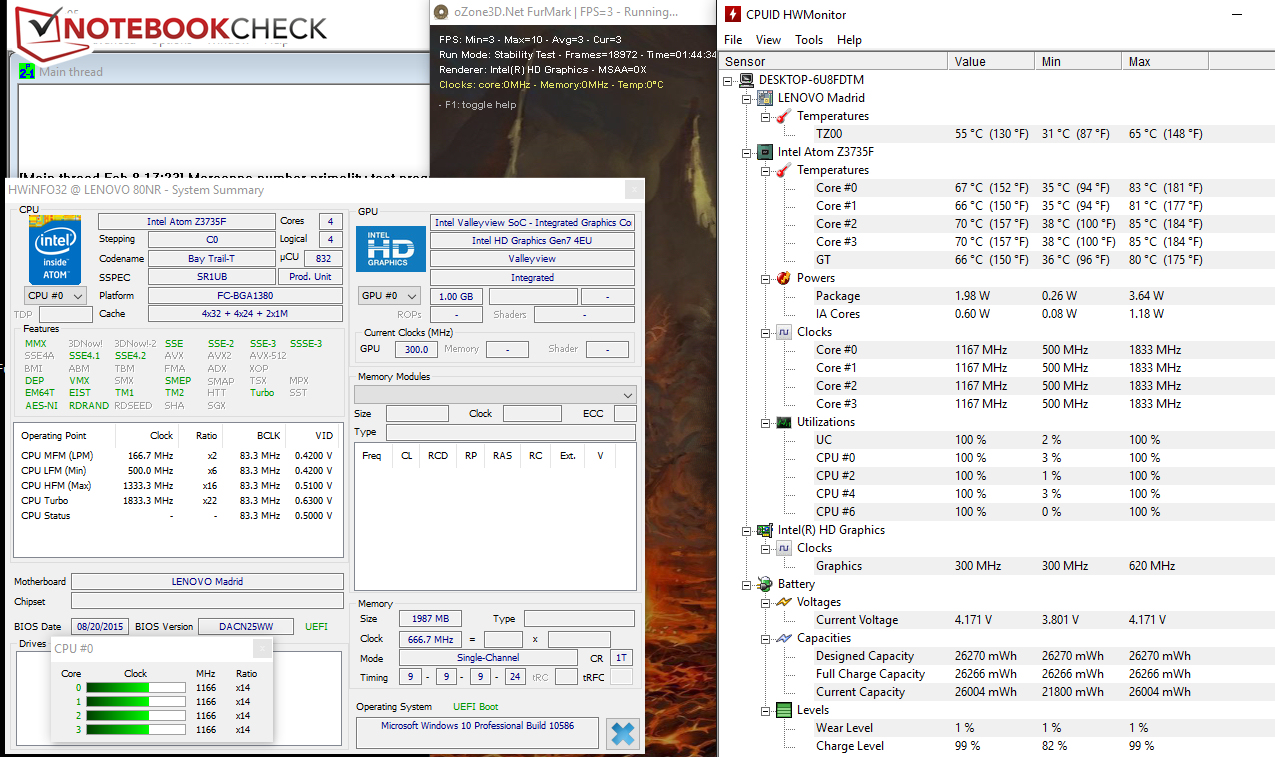Open the GPU #0 selector dropdown

[390, 296]
